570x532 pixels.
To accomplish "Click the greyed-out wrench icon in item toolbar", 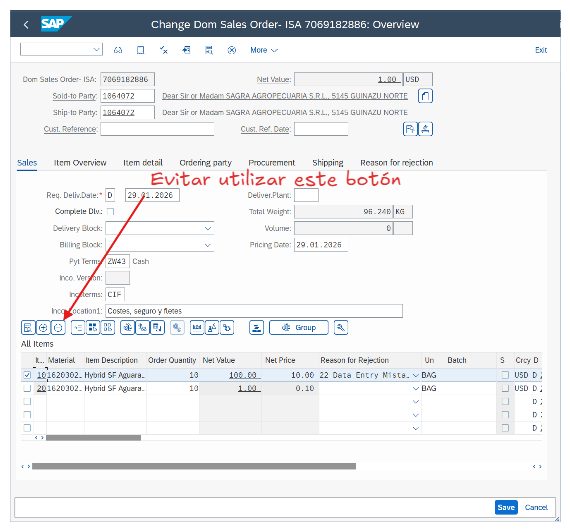I will coord(177,328).
